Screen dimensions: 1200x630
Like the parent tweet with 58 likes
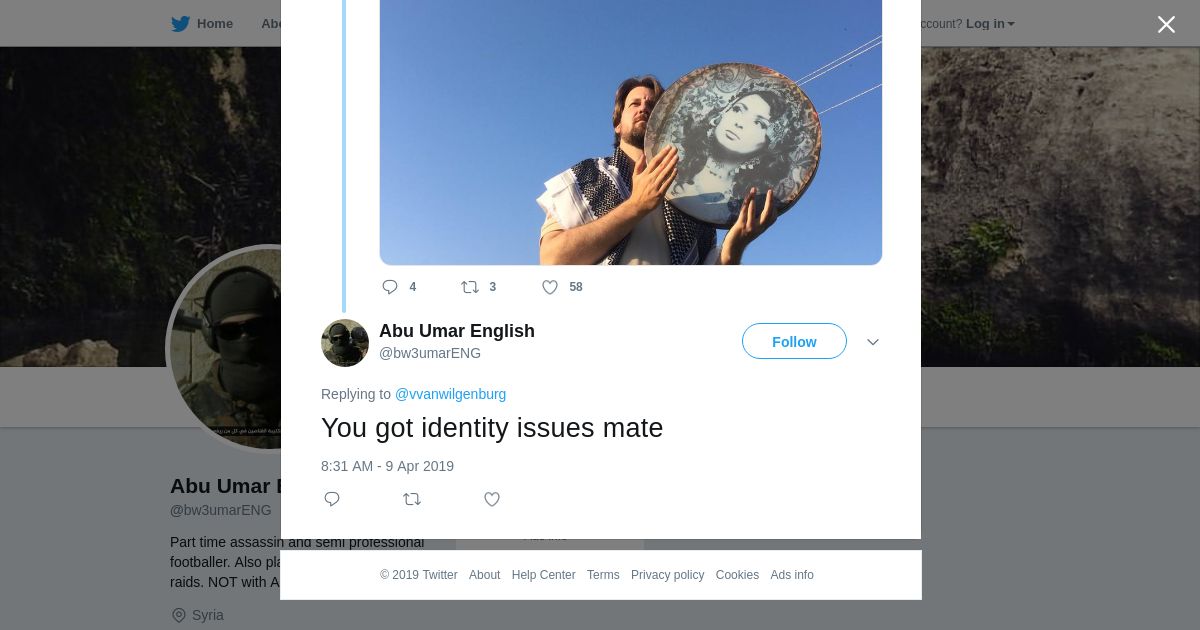pos(550,287)
